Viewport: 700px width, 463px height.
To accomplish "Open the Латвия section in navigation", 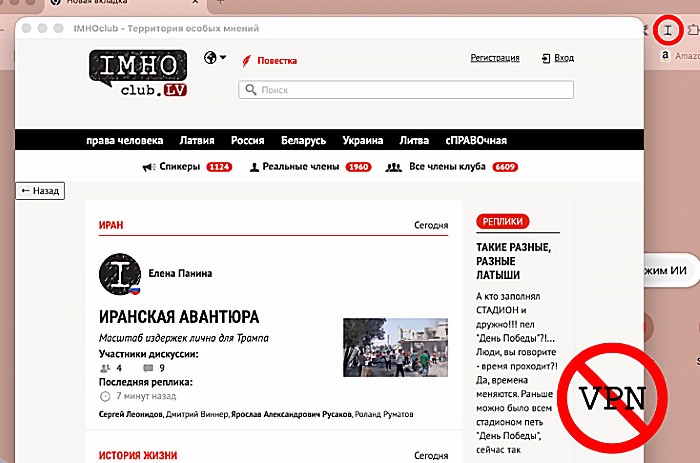I will [x=197, y=140].
